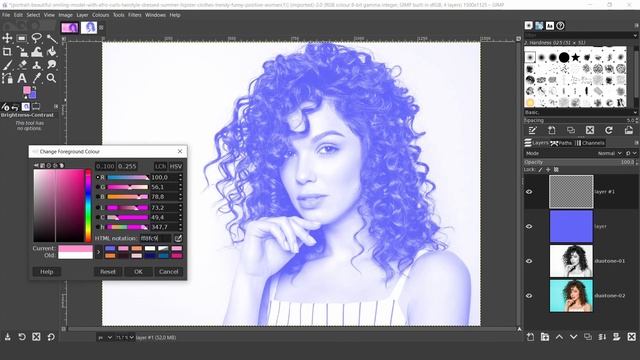Hide the duotone-02 layer
This screenshot has height=360, width=640.
pyautogui.click(x=529, y=296)
